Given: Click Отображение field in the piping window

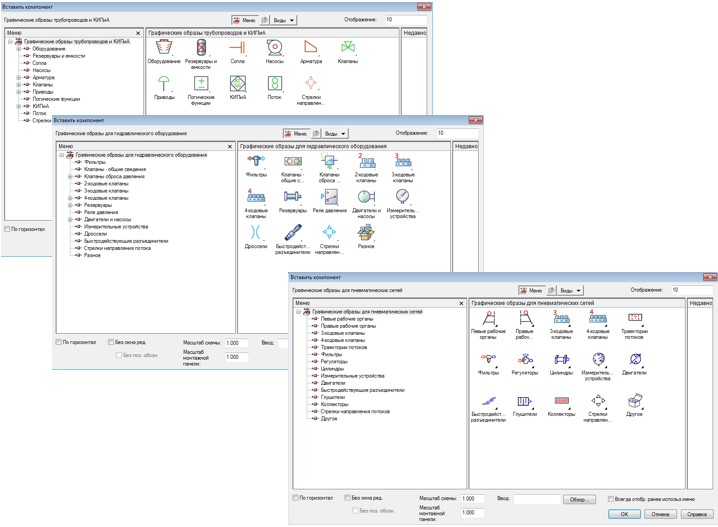Looking at the screenshot, I should tap(406, 20).
